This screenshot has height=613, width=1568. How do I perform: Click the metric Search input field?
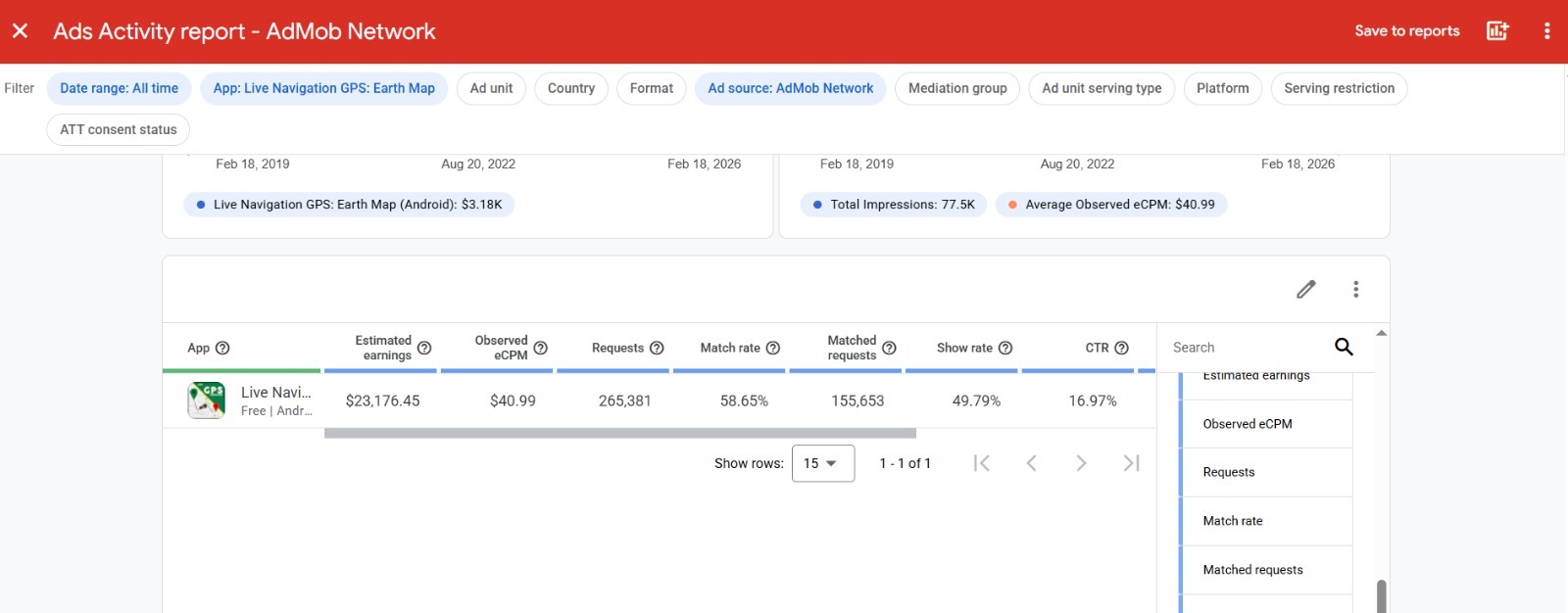point(1245,348)
